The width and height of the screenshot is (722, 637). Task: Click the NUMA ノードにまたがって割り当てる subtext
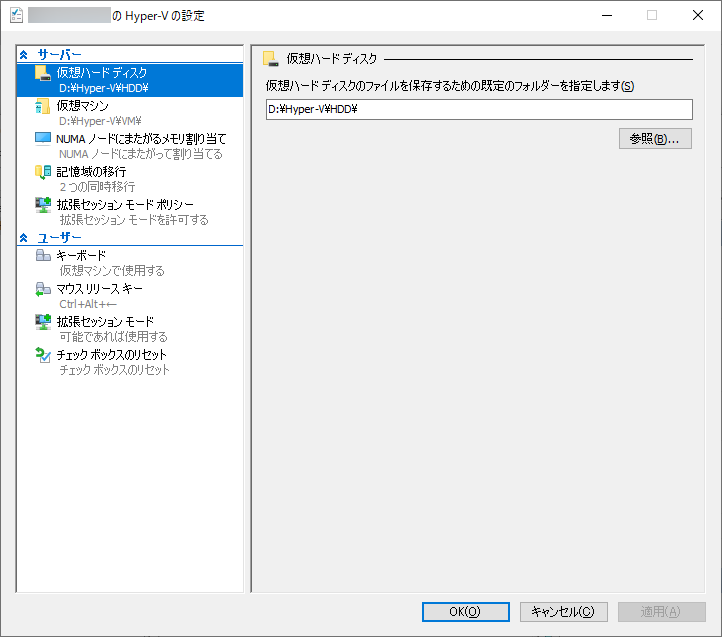coord(141,154)
